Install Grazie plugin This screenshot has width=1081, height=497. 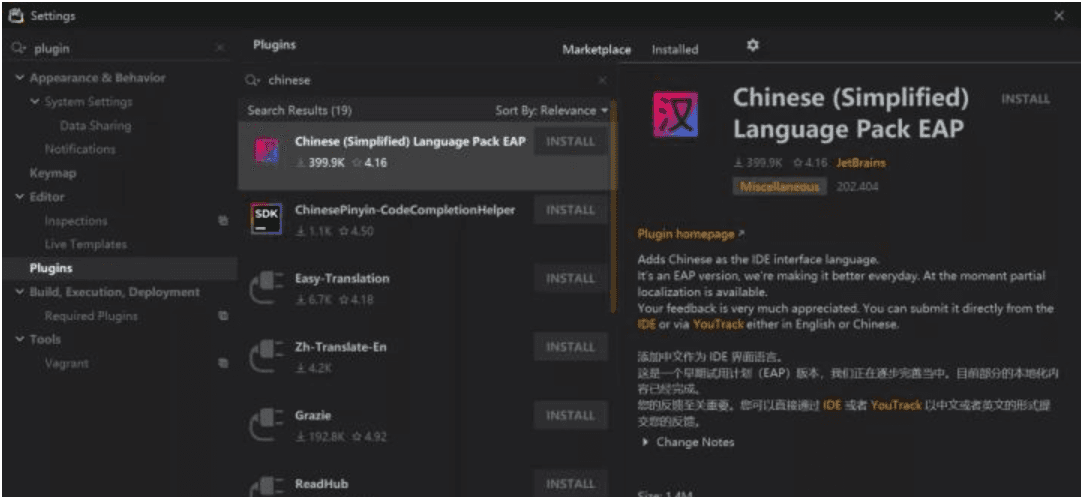click(571, 415)
